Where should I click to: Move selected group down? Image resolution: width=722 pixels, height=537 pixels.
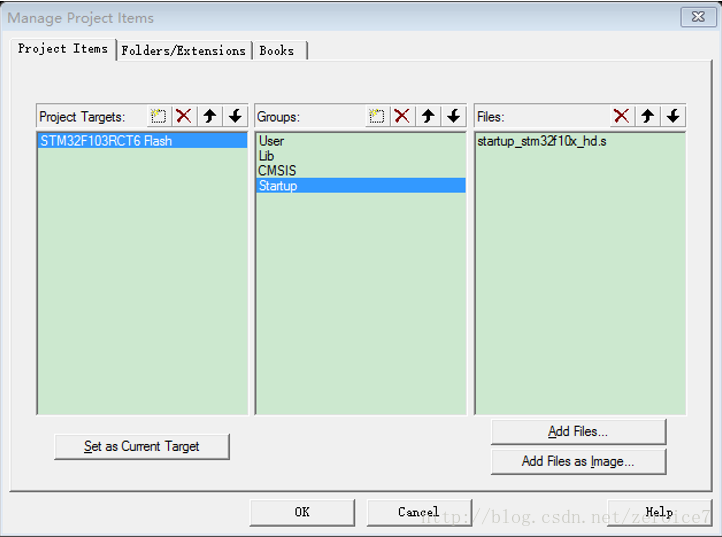454,116
